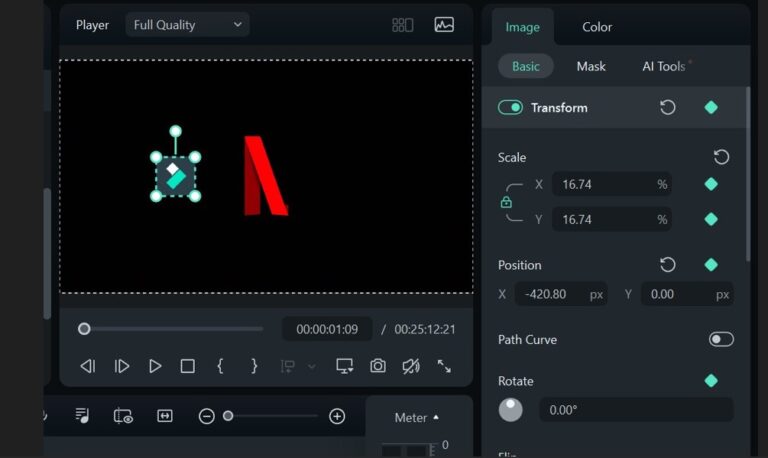Step to previous frame
The width and height of the screenshot is (768, 458).
(88, 366)
